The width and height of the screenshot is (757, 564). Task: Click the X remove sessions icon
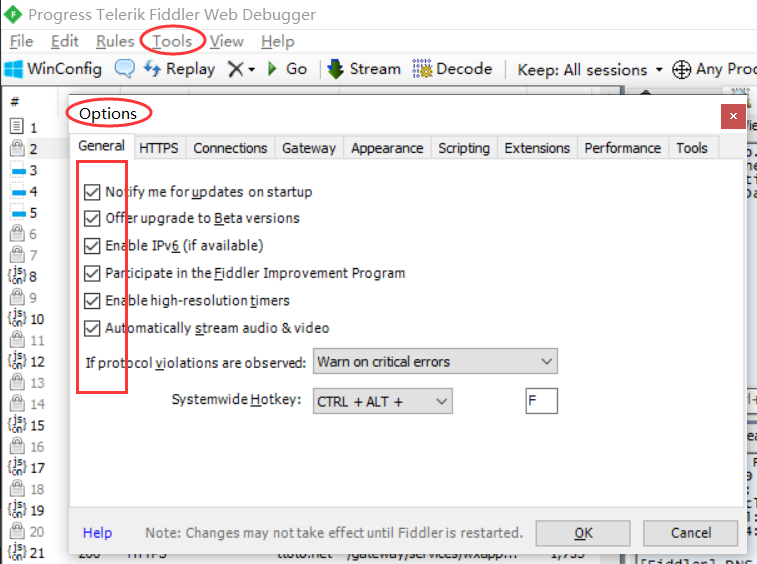[x=236, y=69]
